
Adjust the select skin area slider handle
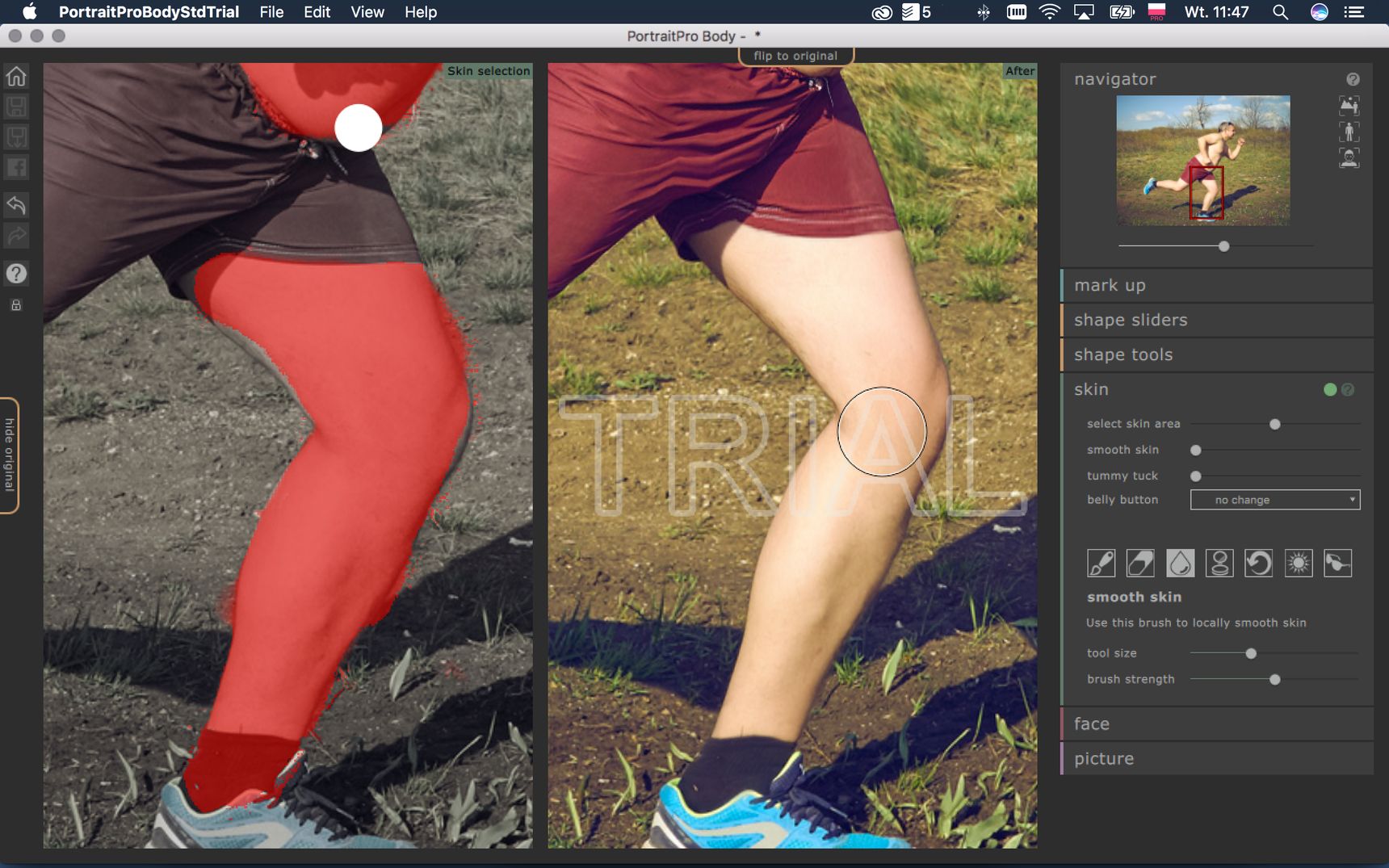tap(1275, 424)
